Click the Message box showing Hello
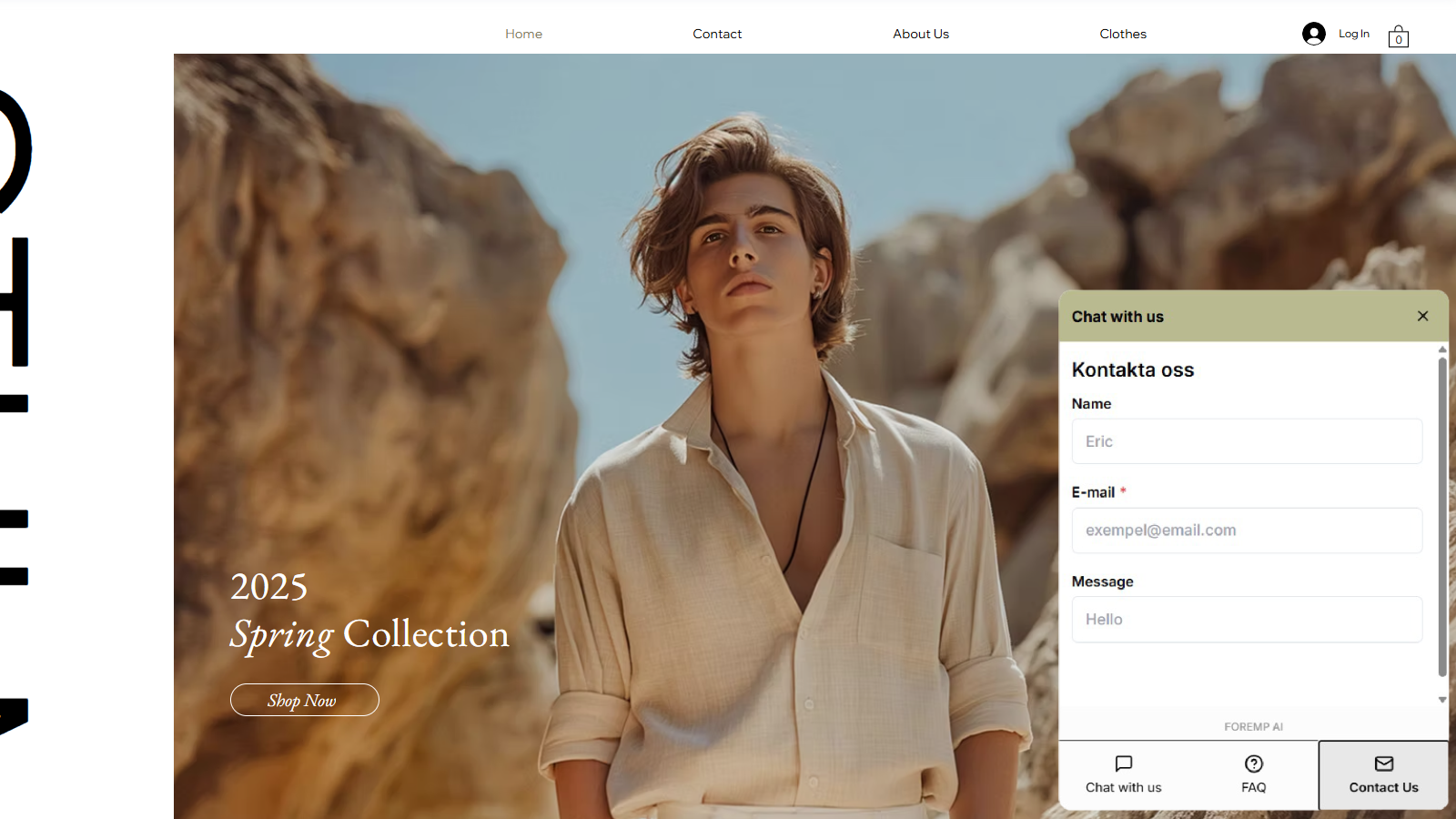Viewport: 1456px width, 819px height. (x=1247, y=619)
